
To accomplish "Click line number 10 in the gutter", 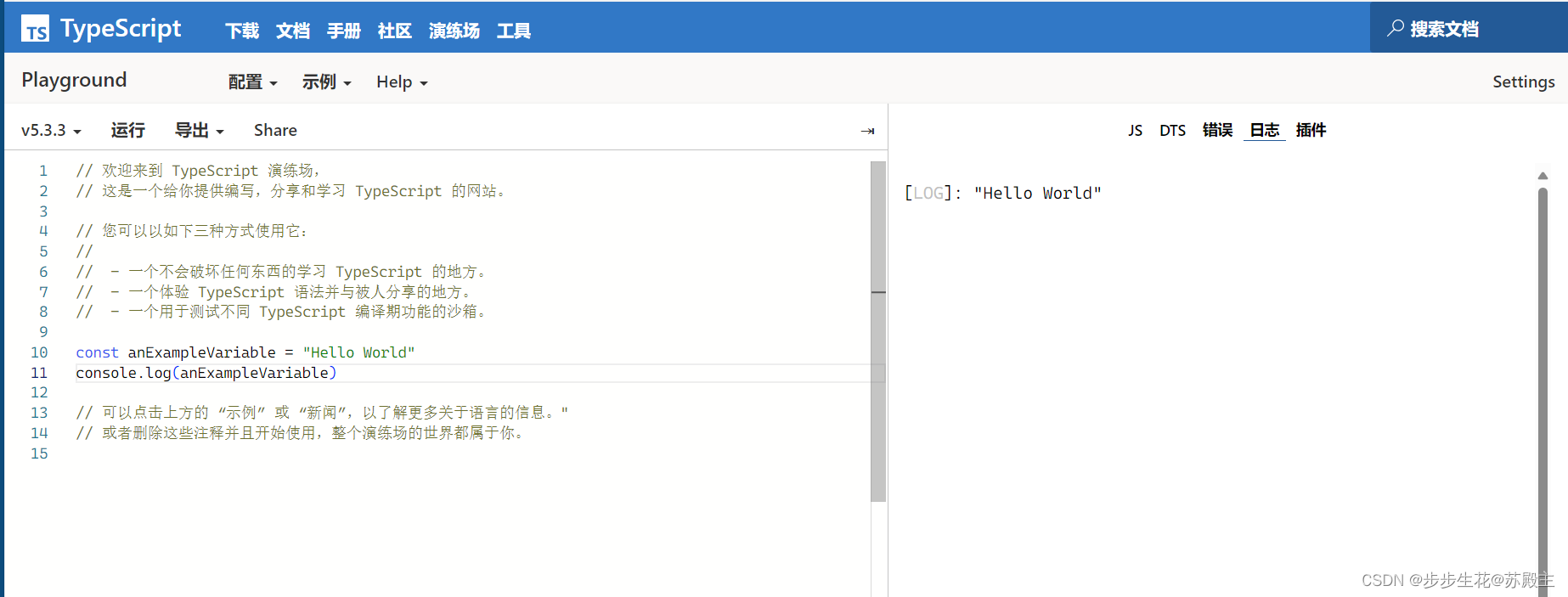I will point(39,352).
